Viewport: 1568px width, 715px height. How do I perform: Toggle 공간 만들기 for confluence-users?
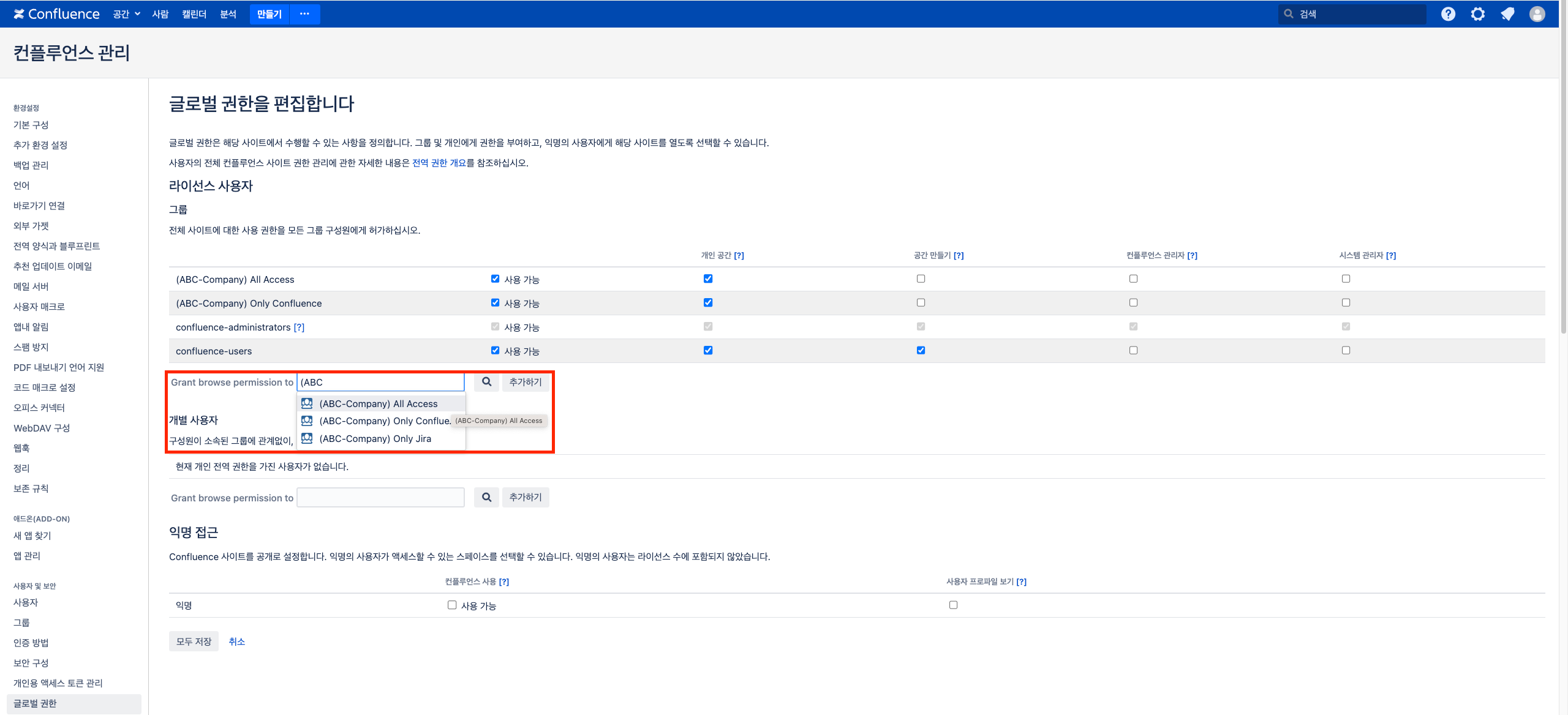[921, 350]
